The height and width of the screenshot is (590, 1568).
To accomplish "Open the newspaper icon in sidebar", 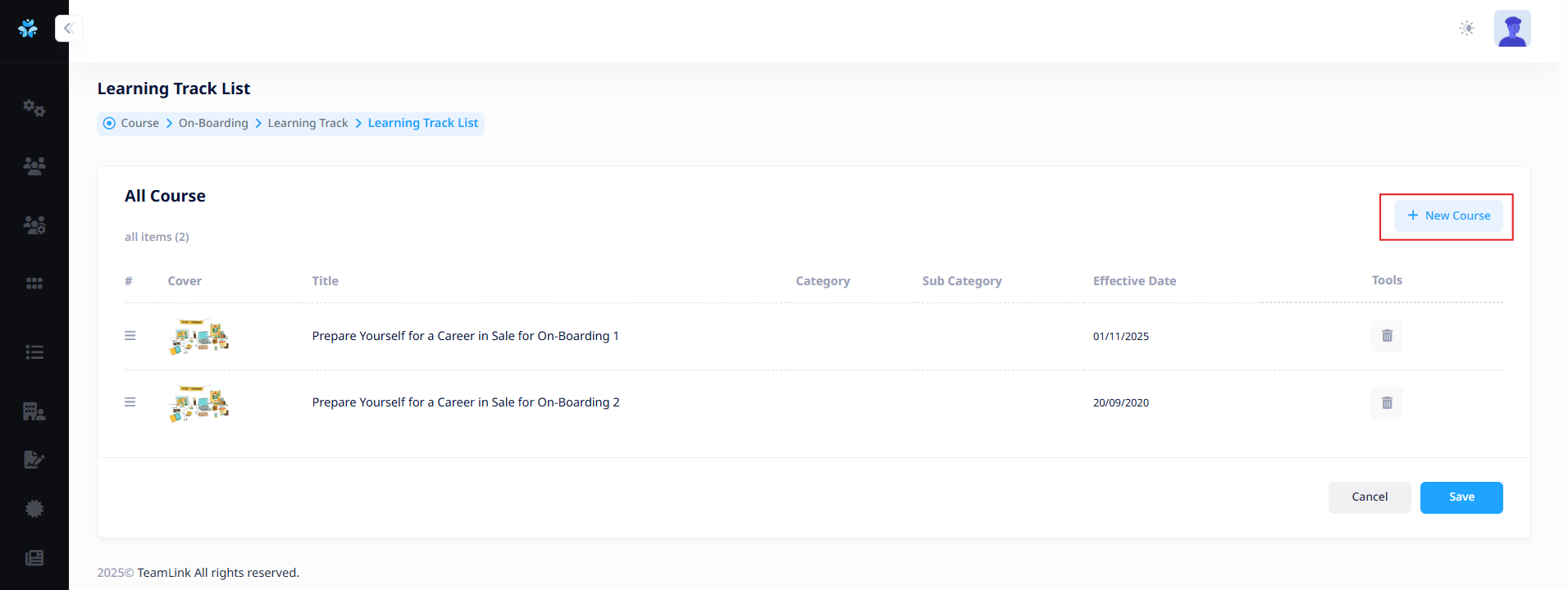I will click(x=34, y=558).
